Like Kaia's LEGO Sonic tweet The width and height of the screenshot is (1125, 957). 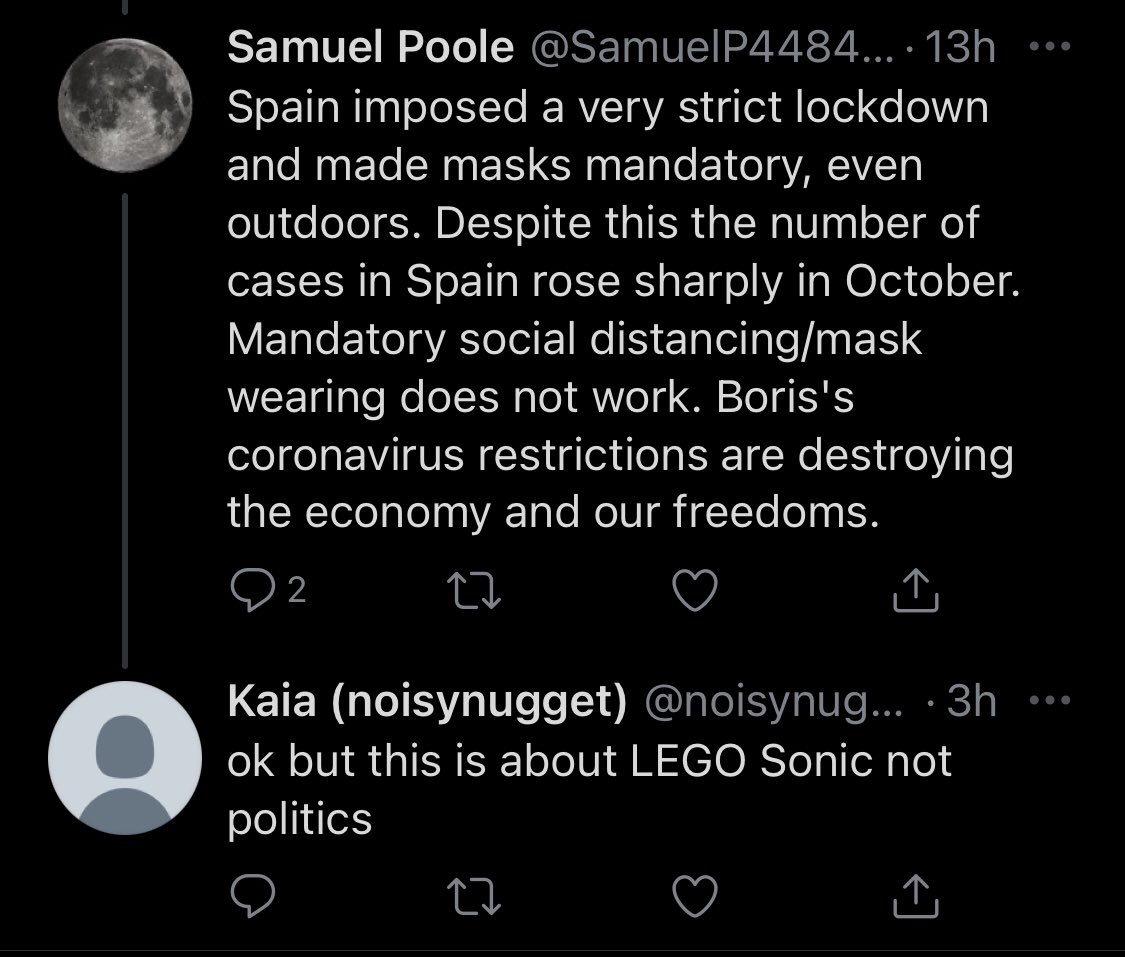pyautogui.click(x=695, y=896)
